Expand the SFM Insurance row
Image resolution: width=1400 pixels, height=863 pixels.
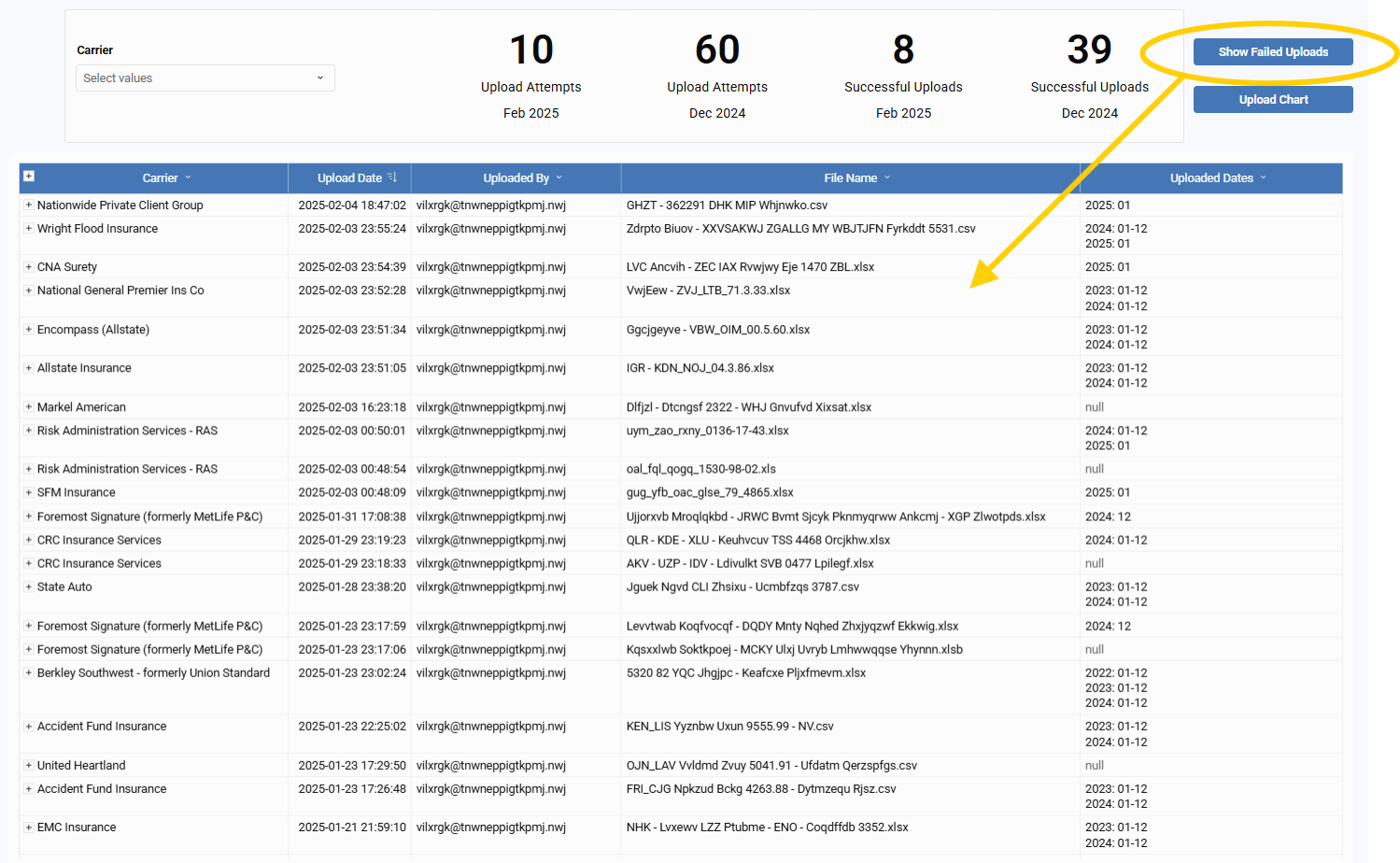point(29,492)
